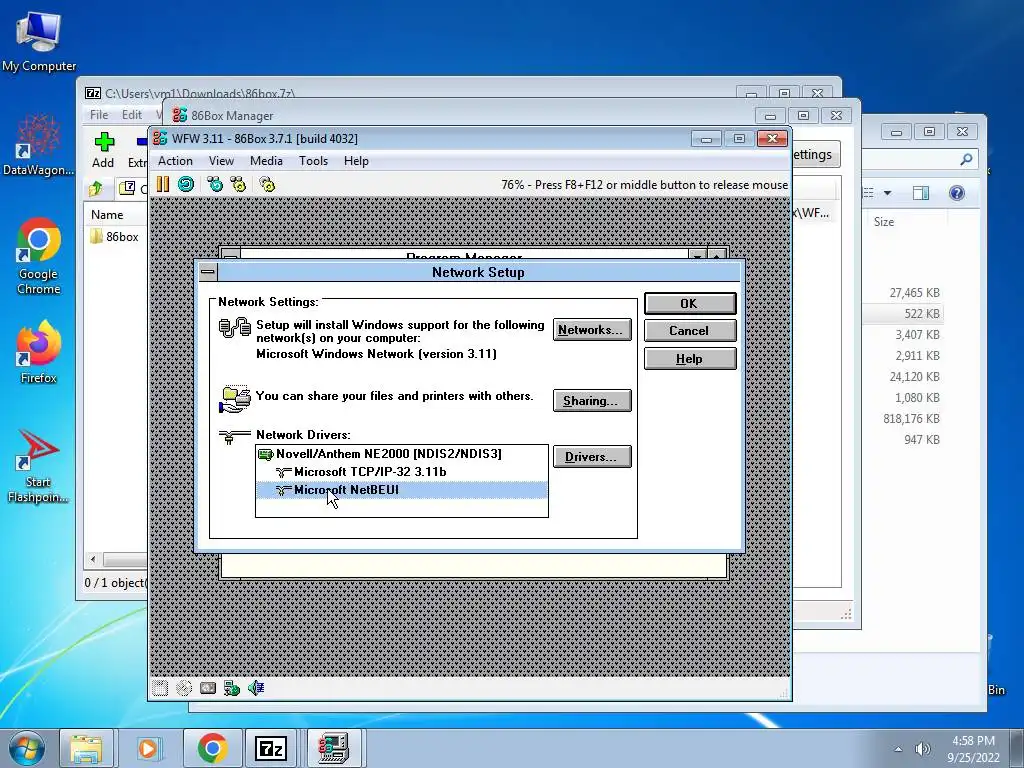Click the CD-ROM status bar icon
The width and height of the screenshot is (1024, 768).
click(184, 688)
